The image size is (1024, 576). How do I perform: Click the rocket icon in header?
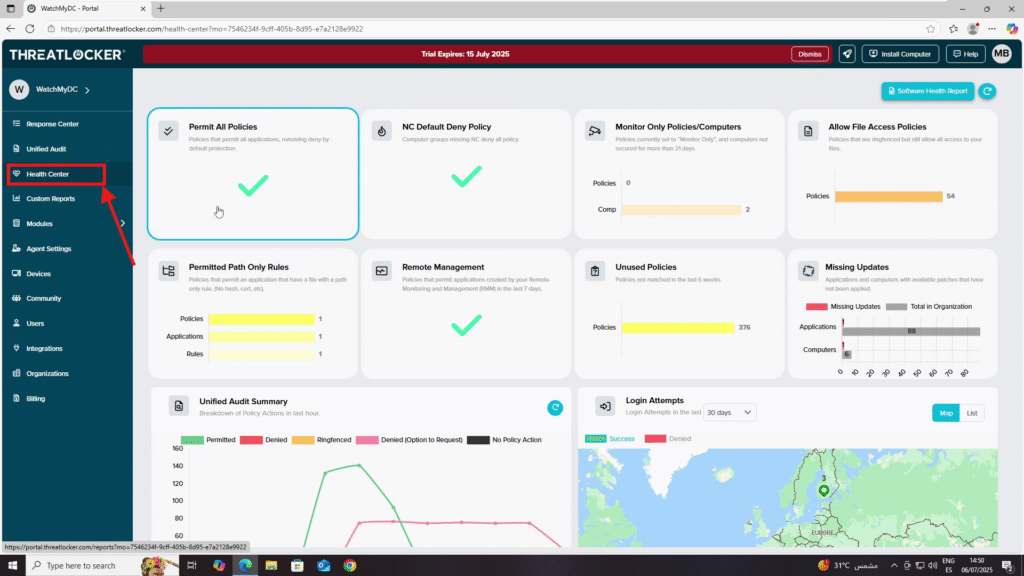(847, 54)
